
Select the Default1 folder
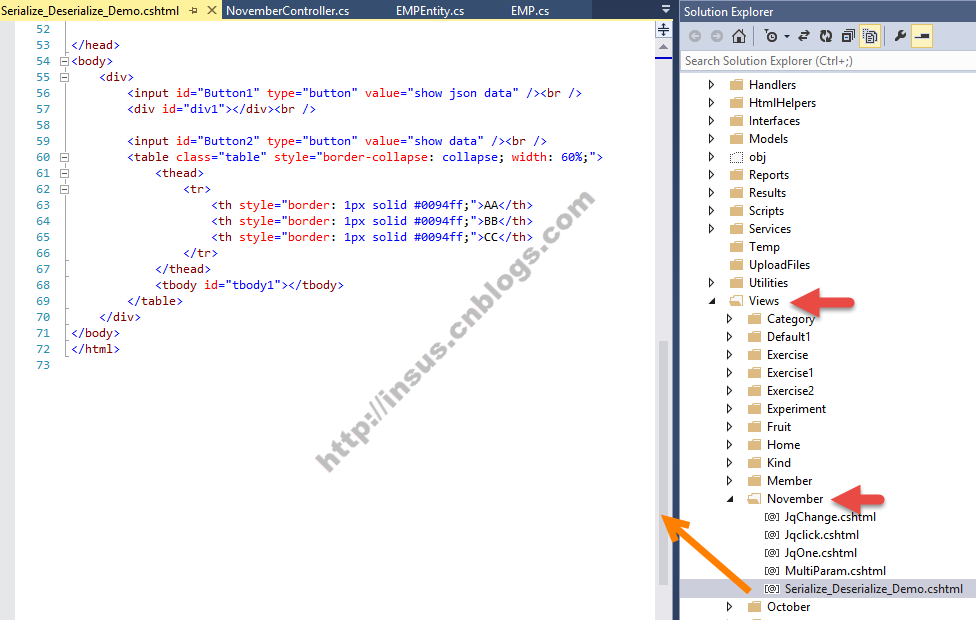coord(788,337)
